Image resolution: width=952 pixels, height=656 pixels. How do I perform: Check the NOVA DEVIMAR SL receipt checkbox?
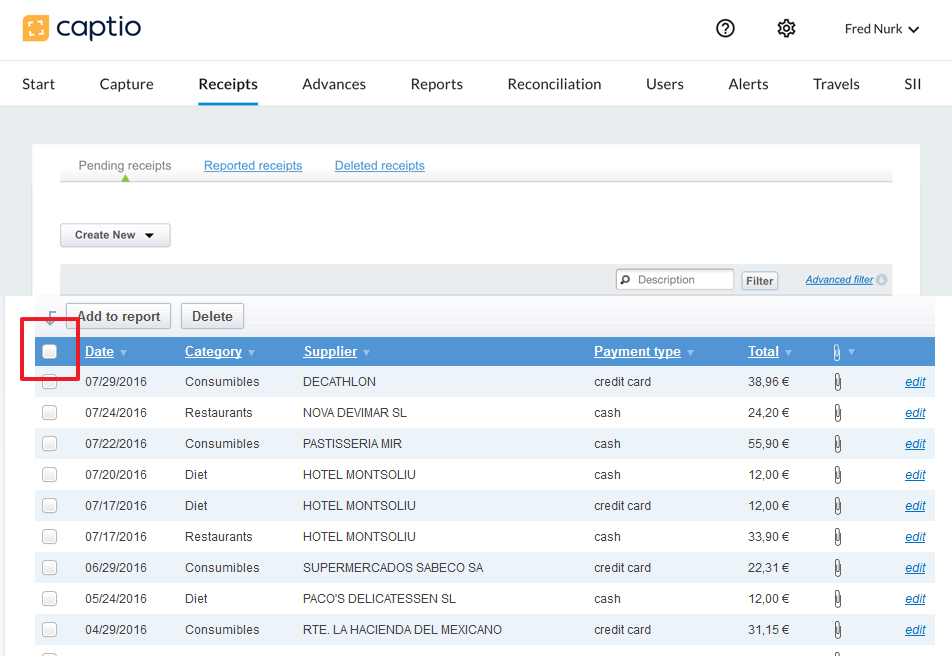click(50, 413)
